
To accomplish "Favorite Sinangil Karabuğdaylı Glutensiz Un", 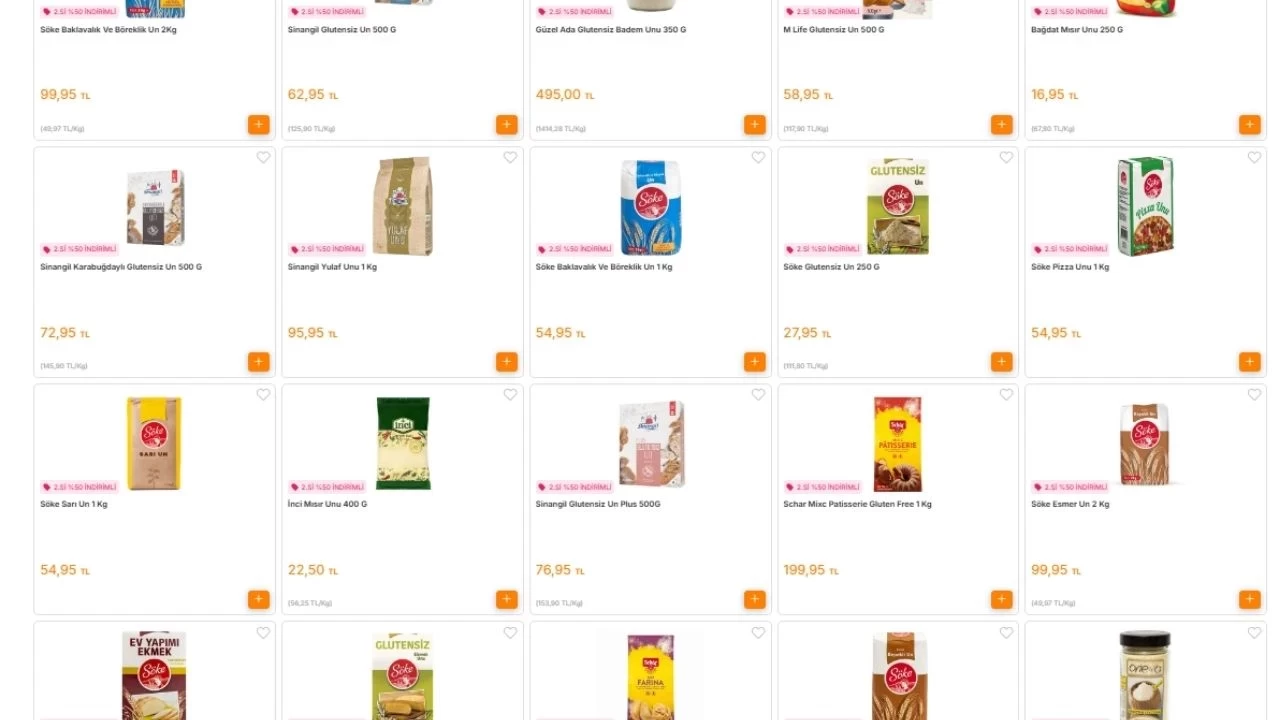I will pos(263,158).
